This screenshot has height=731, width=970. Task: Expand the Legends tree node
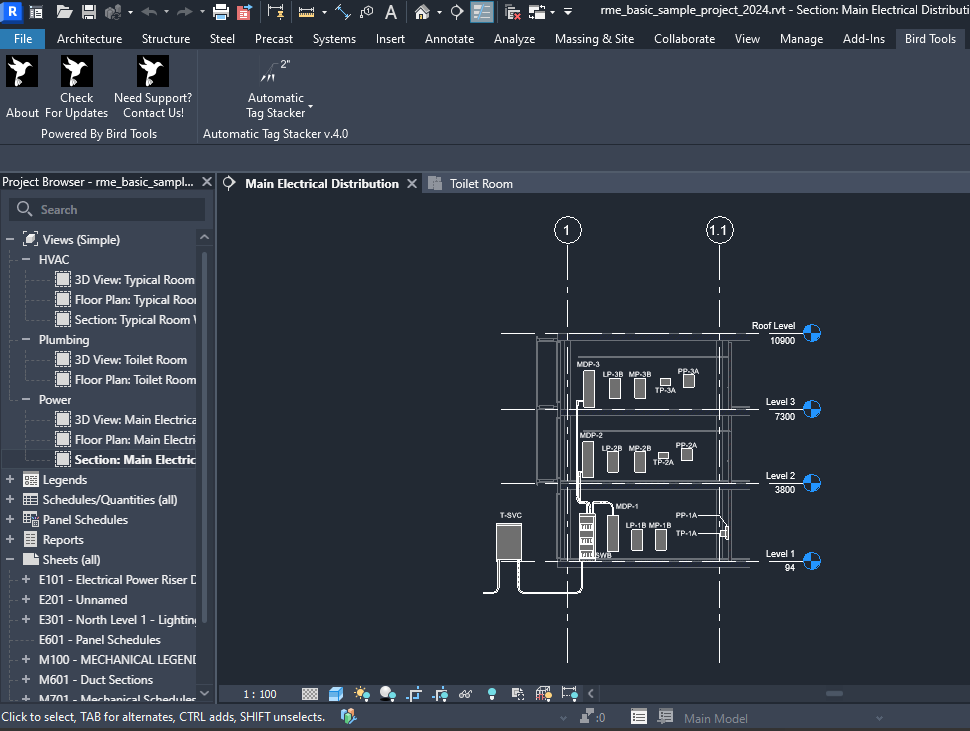10,480
